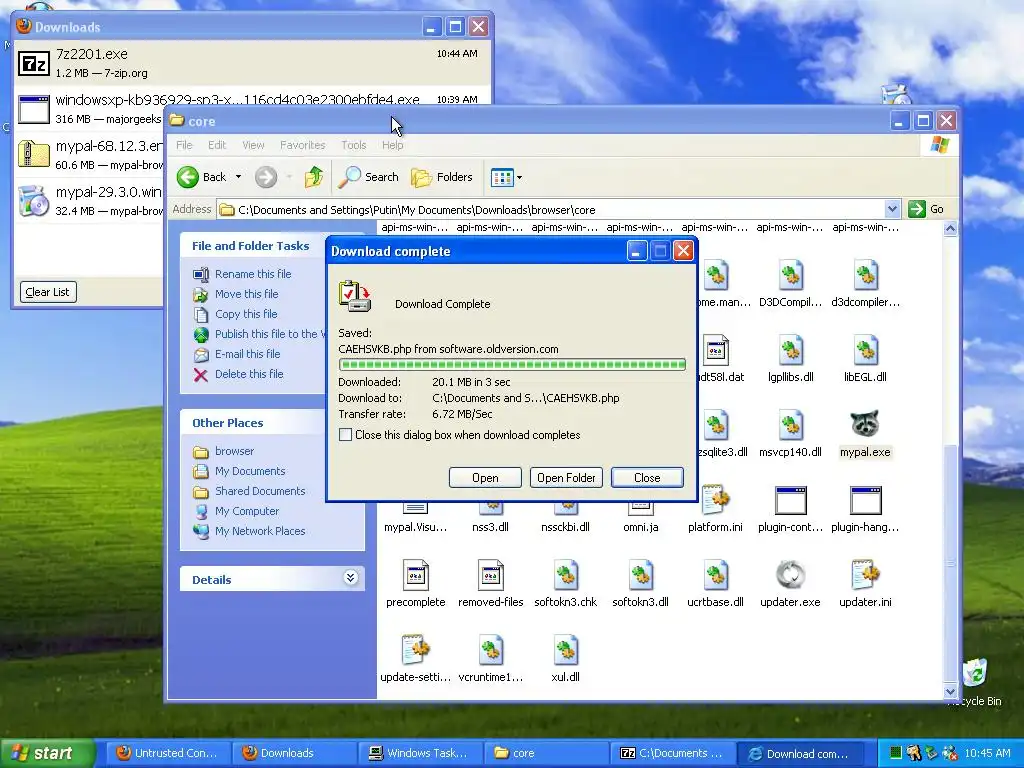
Task: Expand the Address bar dropdown
Action: coord(892,210)
